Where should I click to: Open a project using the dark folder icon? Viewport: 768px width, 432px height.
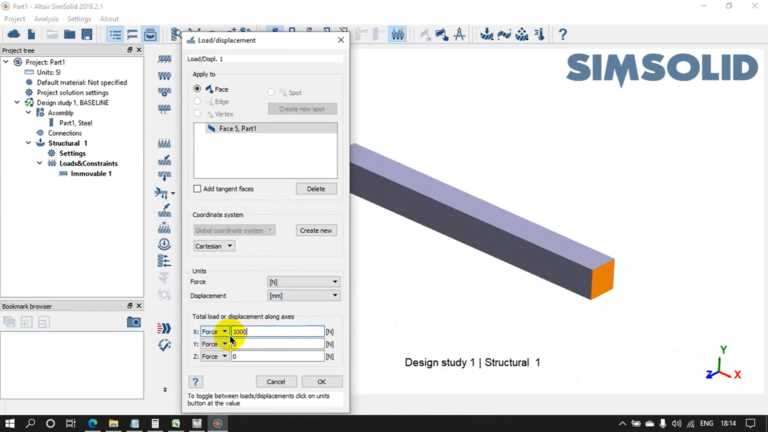click(x=70, y=34)
